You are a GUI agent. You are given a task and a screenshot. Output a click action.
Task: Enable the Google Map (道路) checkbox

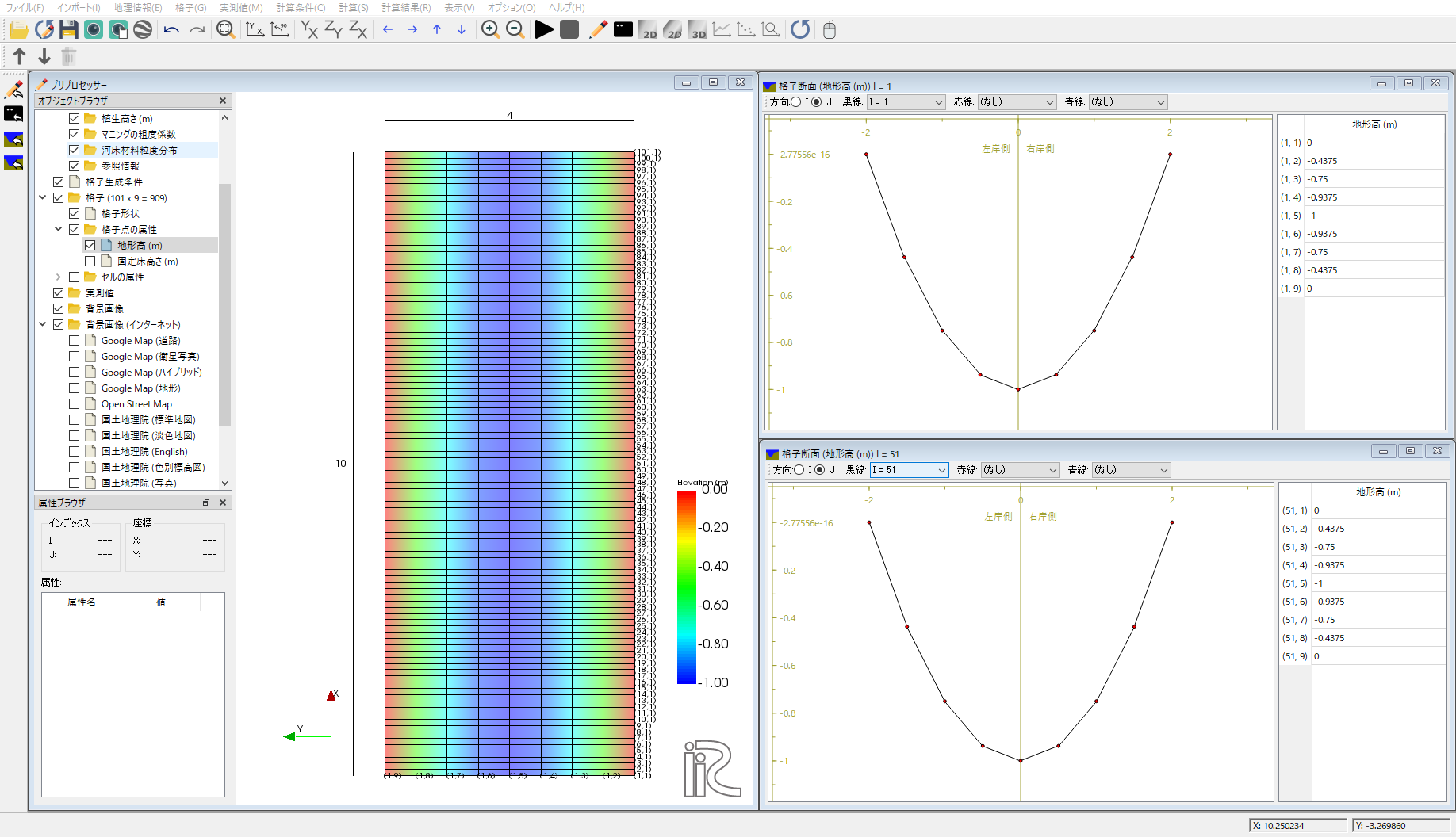click(74, 341)
